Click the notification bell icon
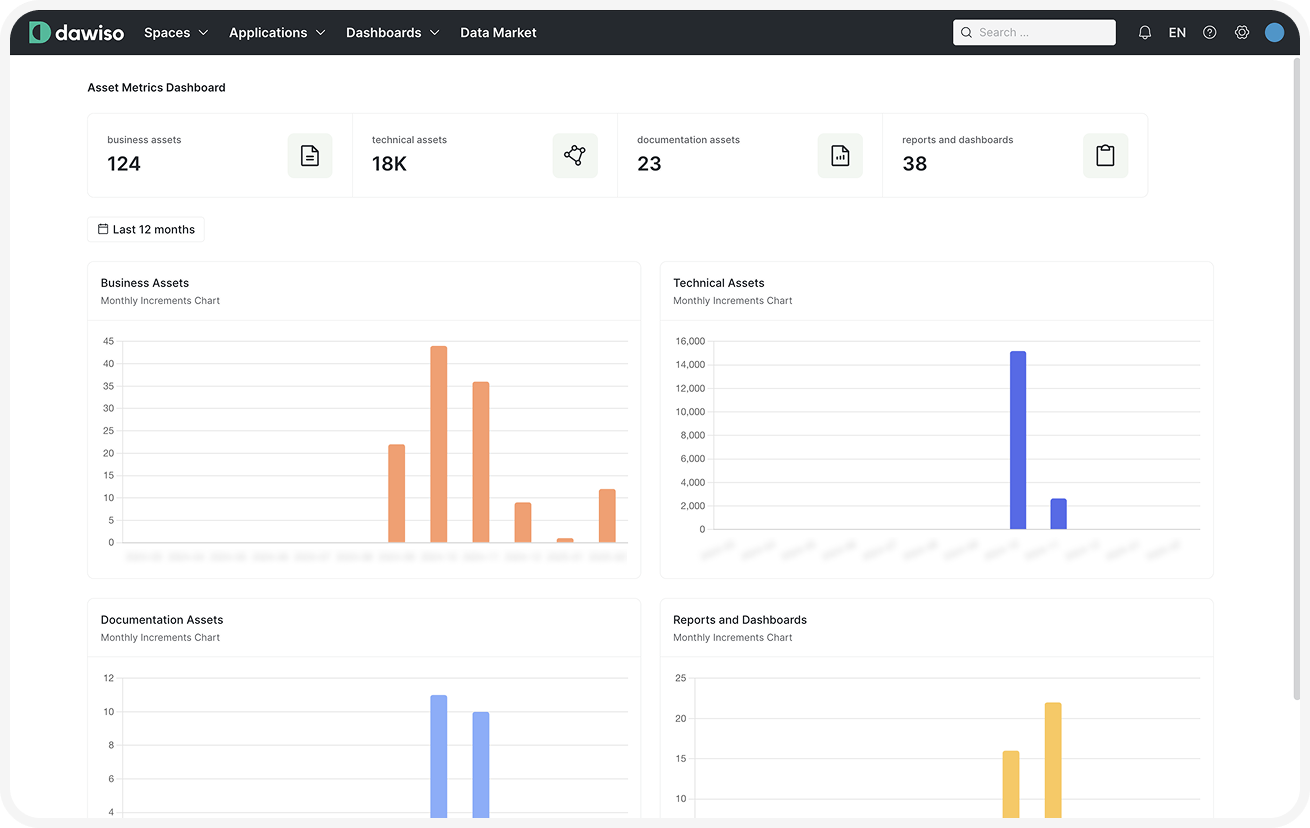This screenshot has width=1310, height=828. pos(1144,32)
